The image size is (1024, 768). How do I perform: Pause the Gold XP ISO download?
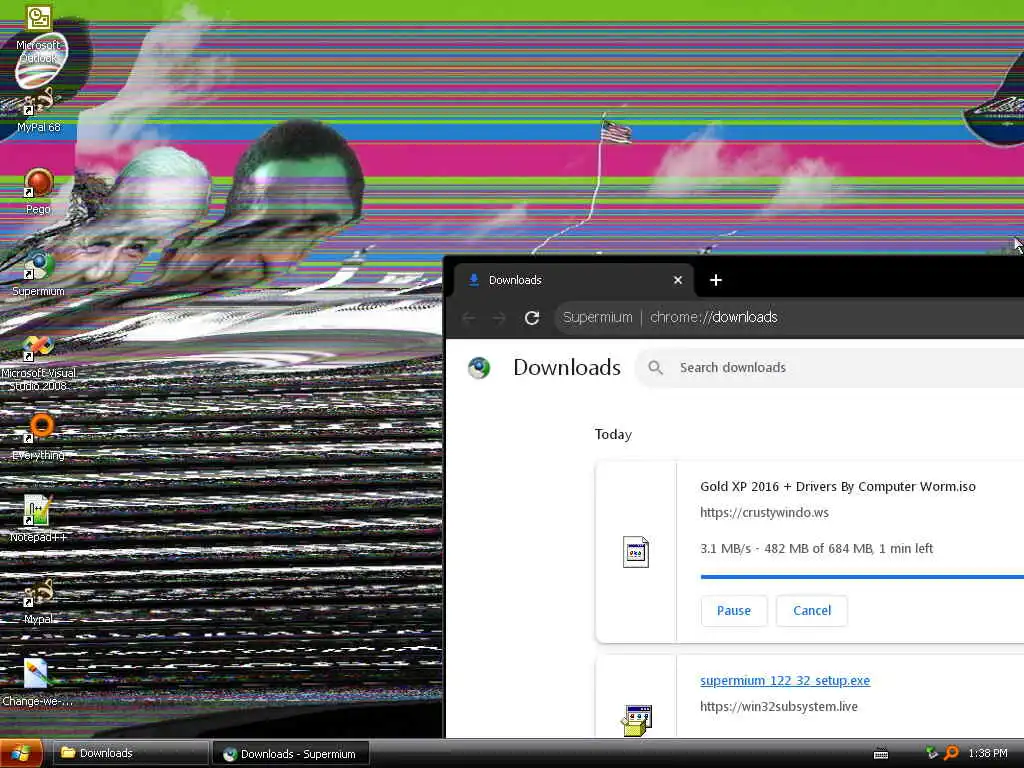pyautogui.click(x=734, y=611)
